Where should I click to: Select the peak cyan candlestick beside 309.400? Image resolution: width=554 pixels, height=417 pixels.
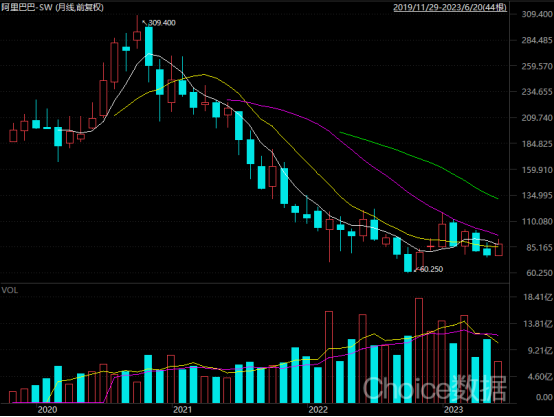click(149, 46)
